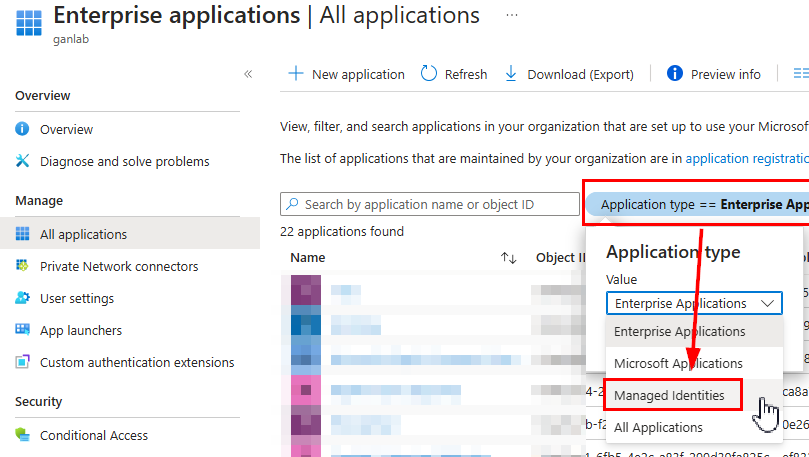Viewport: 809px width, 457px height.
Task: Click the Custom authentication extensions icon
Action: (22, 362)
